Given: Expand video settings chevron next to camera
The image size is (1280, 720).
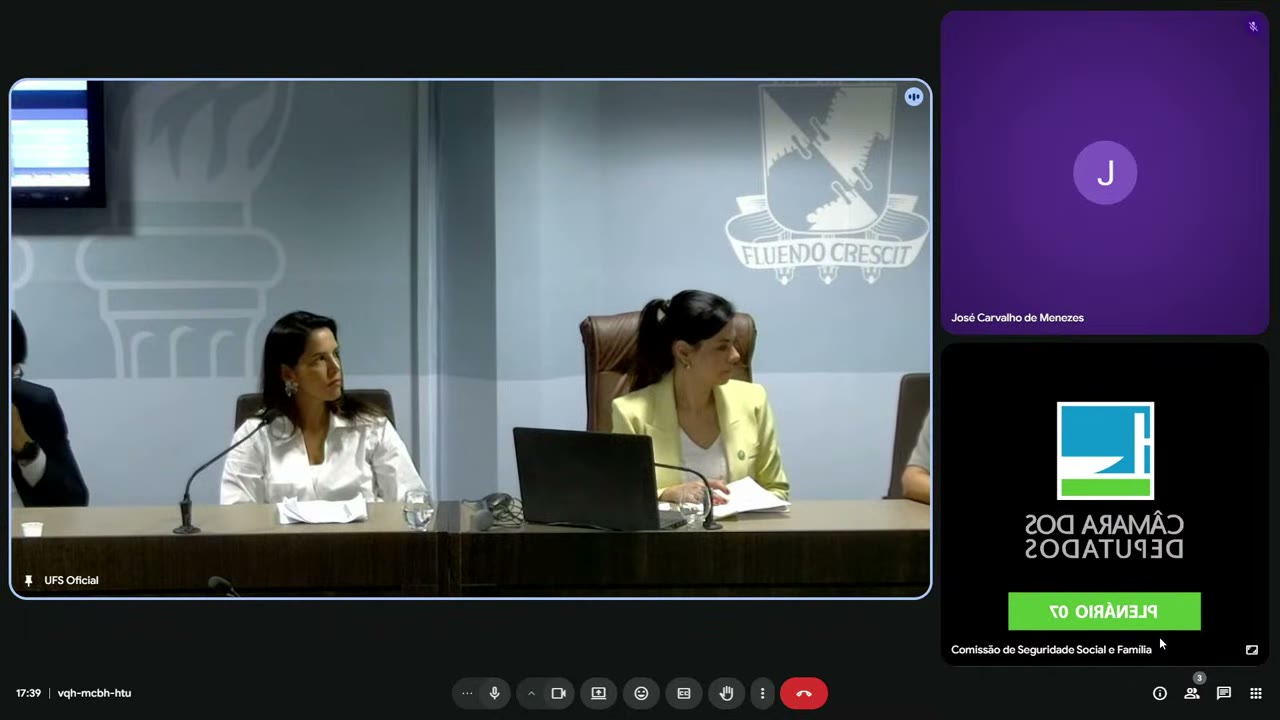Looking at the screenshot, I should tap(531, 693).
